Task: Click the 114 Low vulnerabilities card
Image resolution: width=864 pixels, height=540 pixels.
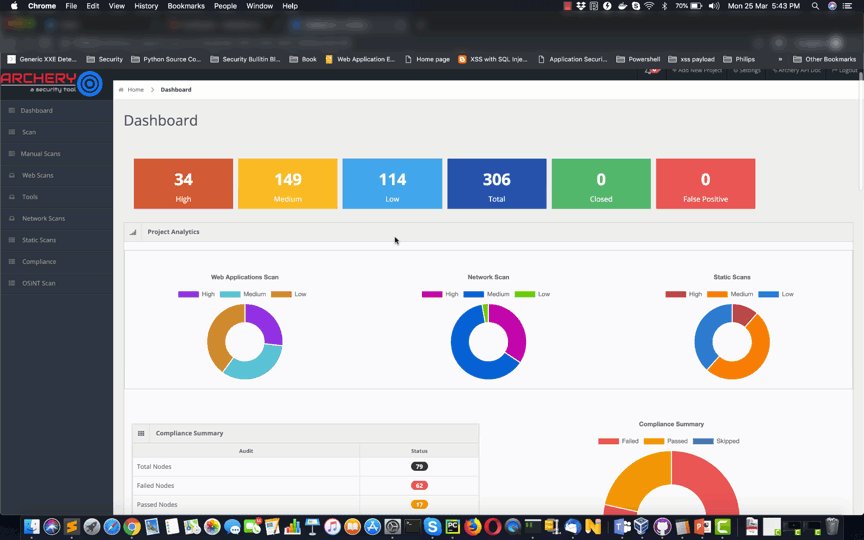Action: 392,183
